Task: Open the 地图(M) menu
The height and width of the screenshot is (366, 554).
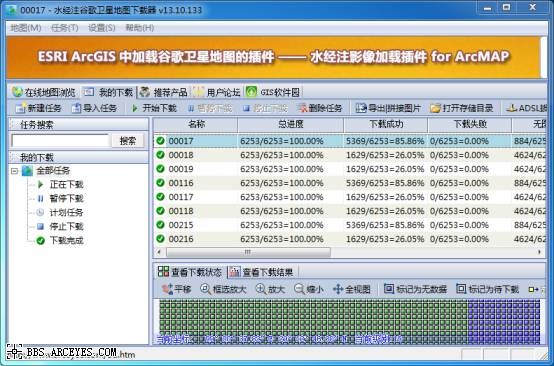Action: pyautogui.click(x=25, y=28)
